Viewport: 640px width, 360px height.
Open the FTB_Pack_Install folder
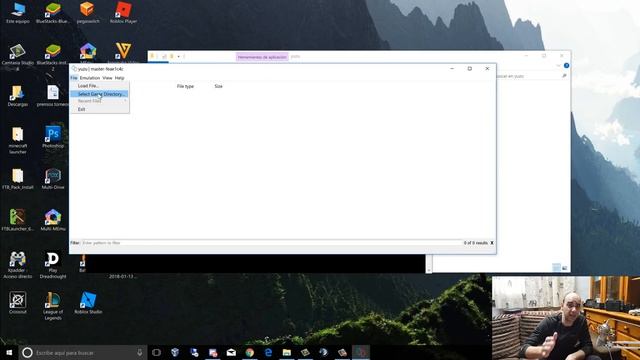pos(18,179)
